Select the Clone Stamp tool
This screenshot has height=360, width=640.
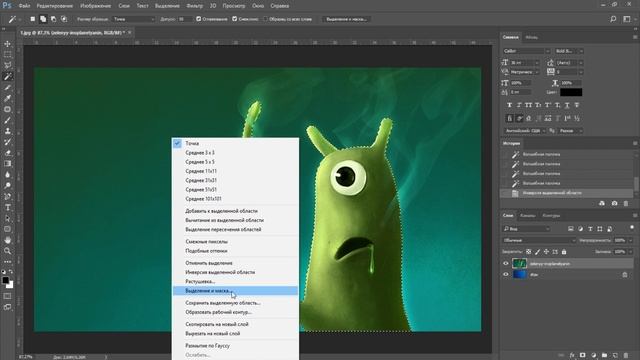point(7,131)
